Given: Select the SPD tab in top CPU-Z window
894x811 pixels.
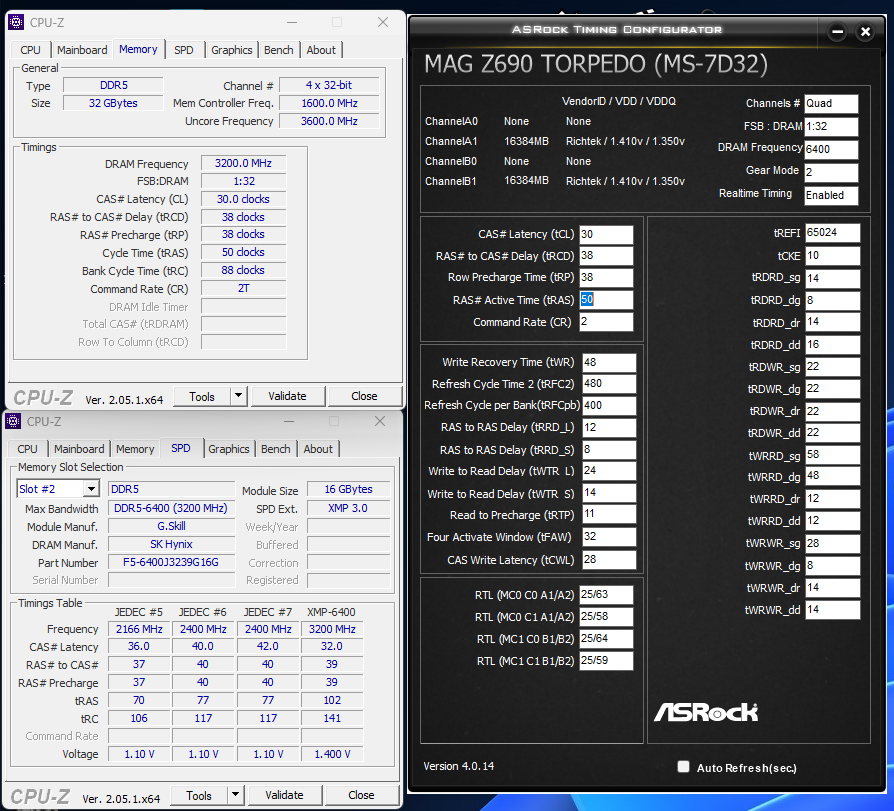Looking at the screenshot, I should pyautogui.click(x=184, y=50).
